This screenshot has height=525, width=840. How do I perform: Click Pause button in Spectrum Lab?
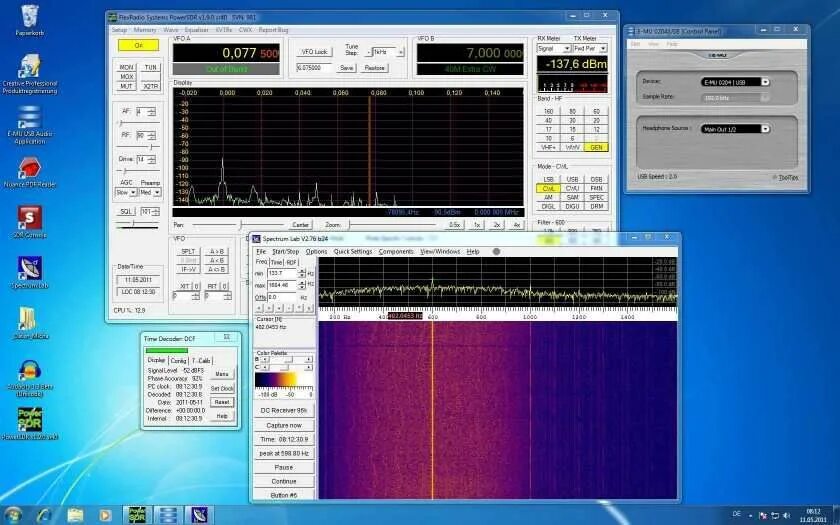(x=284, y=468)
